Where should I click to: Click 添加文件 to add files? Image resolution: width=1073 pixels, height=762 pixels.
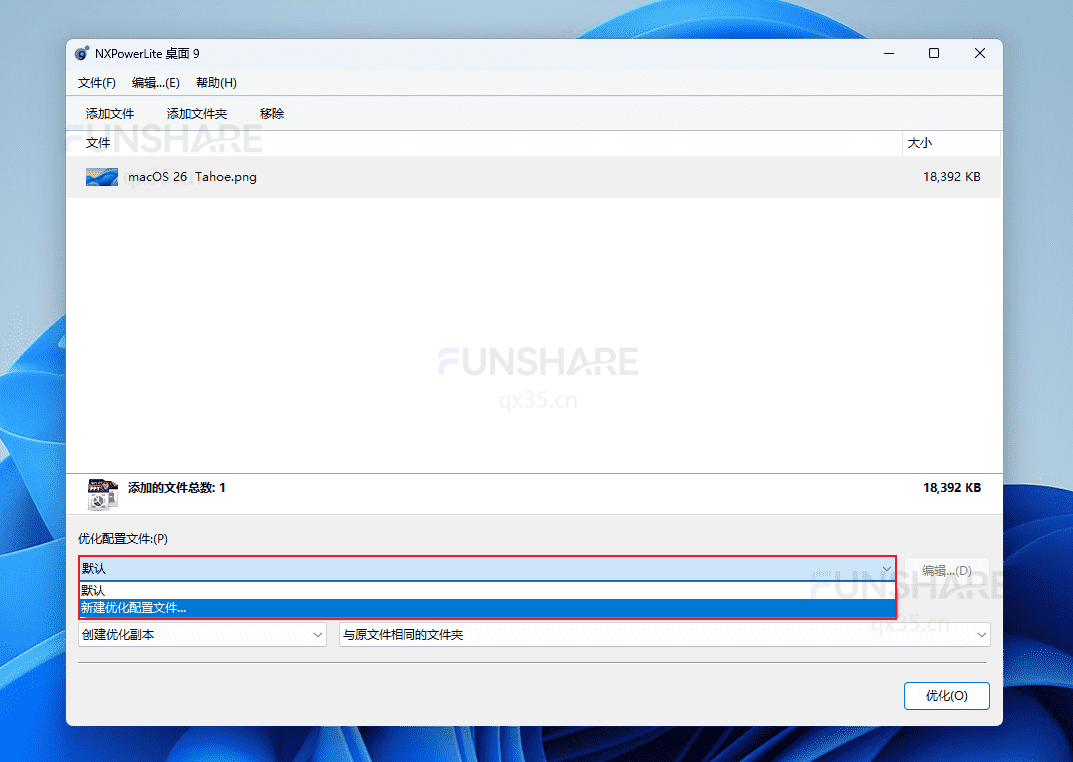pos(110,113)
